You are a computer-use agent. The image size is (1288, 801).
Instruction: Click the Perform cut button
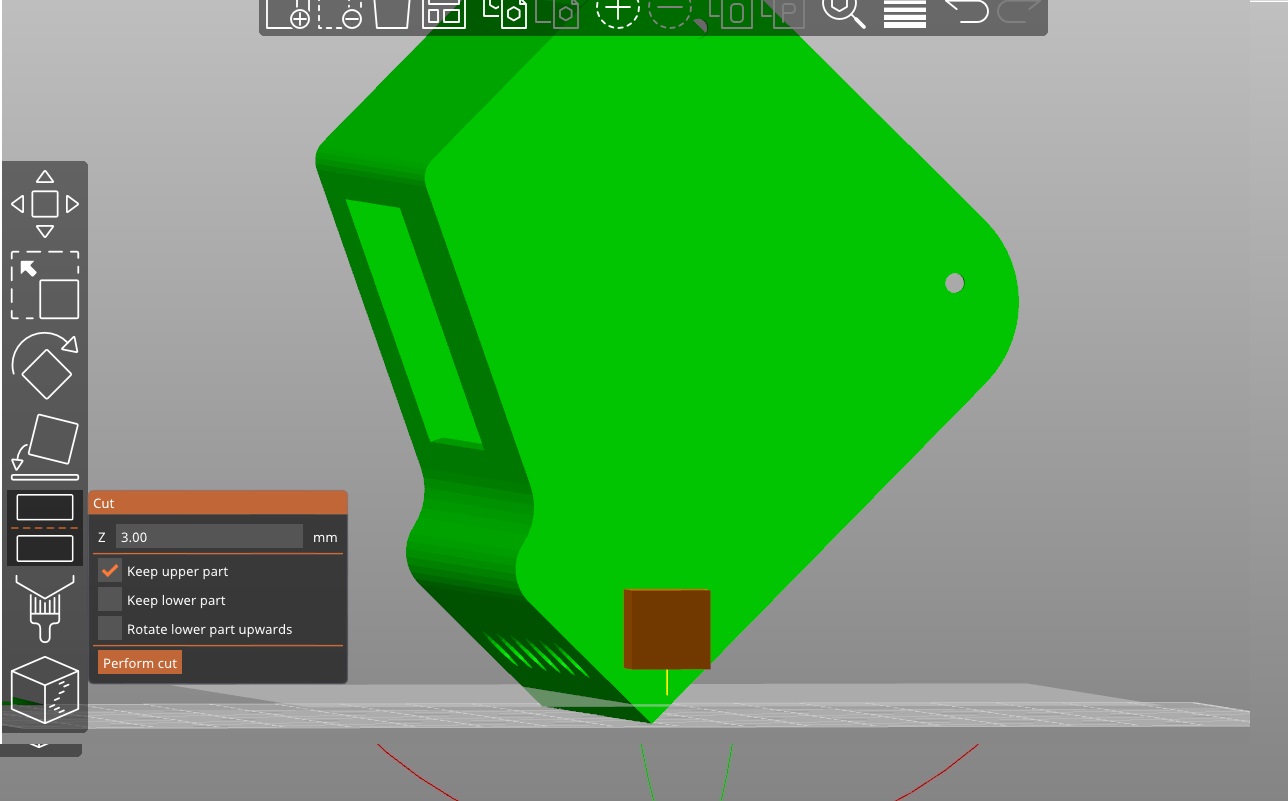[140, 663]
